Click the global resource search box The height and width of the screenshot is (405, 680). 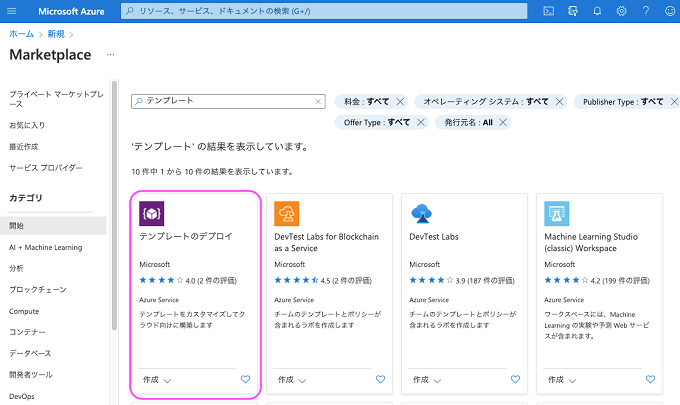pos(324,11)
